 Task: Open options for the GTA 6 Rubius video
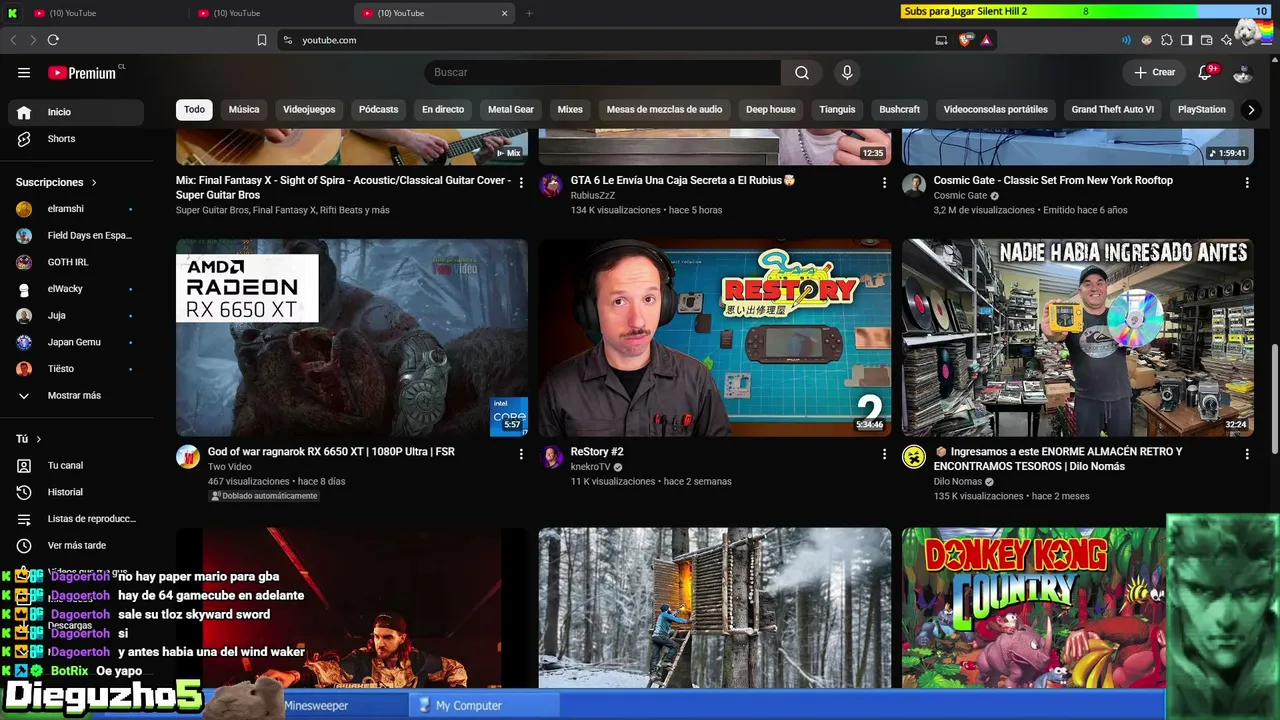884,183
